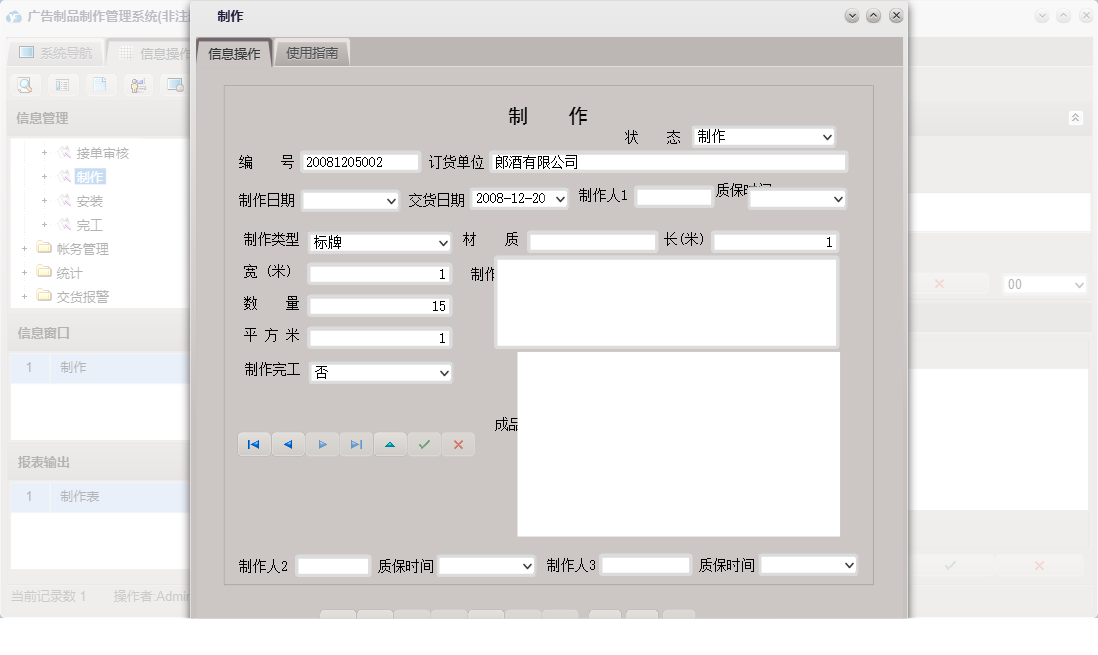This screenshot has width=1098, height=655.
Task: Select the search icon in the toolbar
Action: click(25, 85)
